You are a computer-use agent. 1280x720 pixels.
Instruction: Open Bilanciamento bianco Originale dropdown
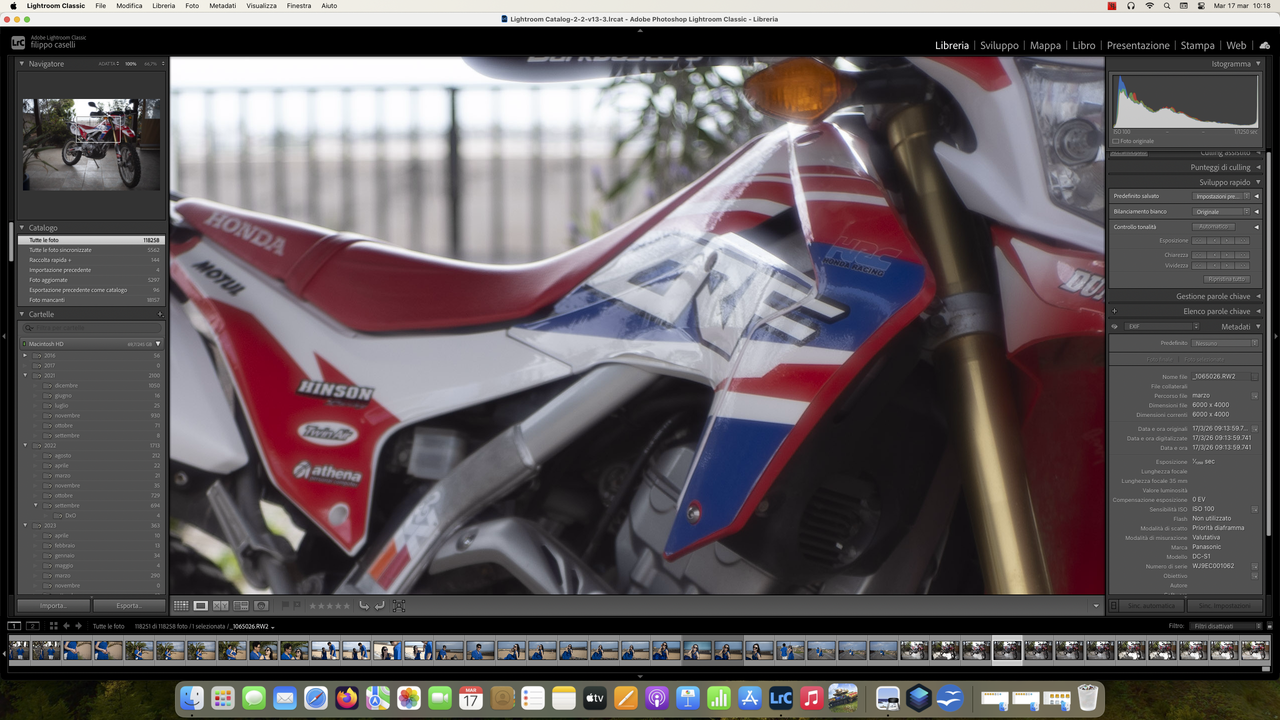[x=1223, y=212]
